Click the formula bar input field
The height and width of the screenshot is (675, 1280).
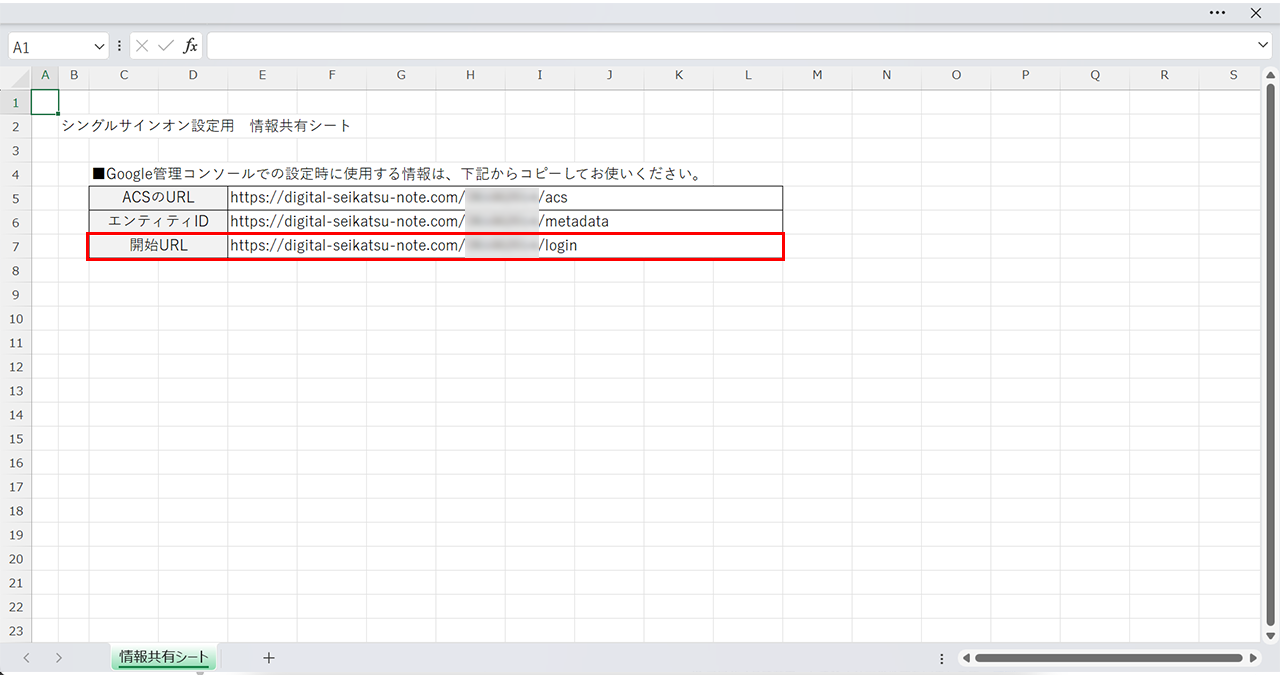[x=730, y=46]
